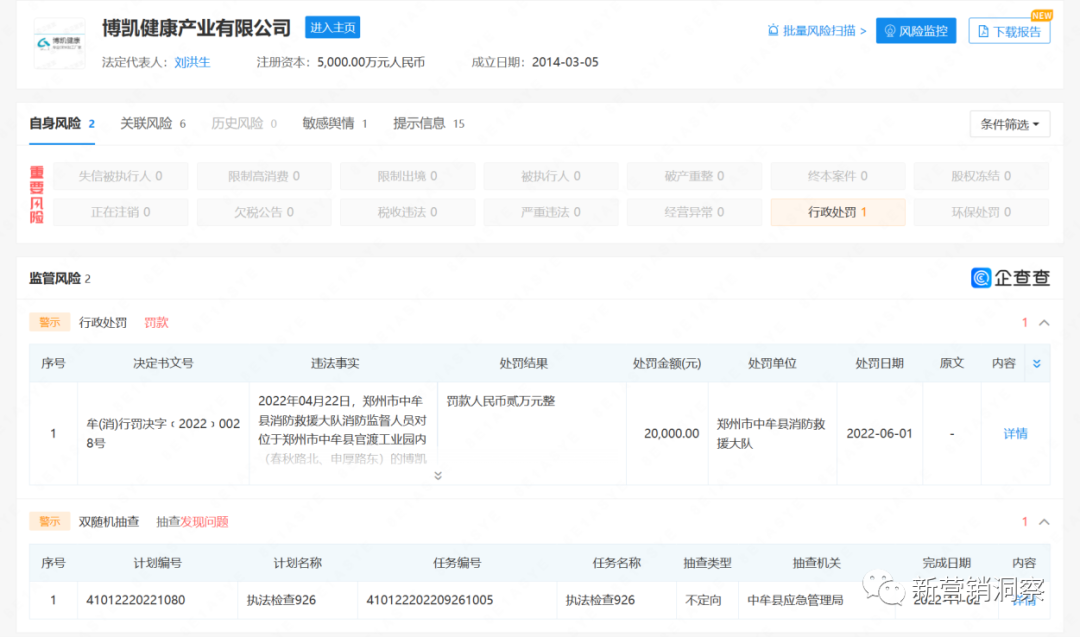This screenshot has height=637, width=1080.
Task: Select the 自身风险 tab
Action: pyautogui.click(x=62, y=124)
